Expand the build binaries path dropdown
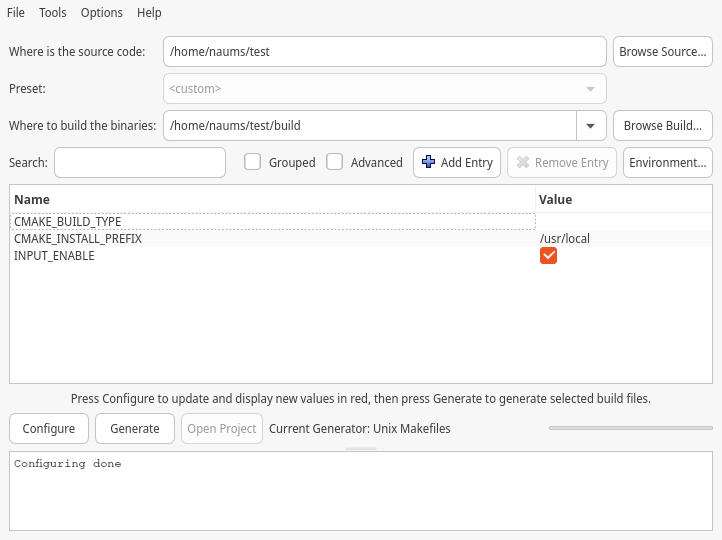Viewport: 722px width, 540px height. tap(590, 126)
